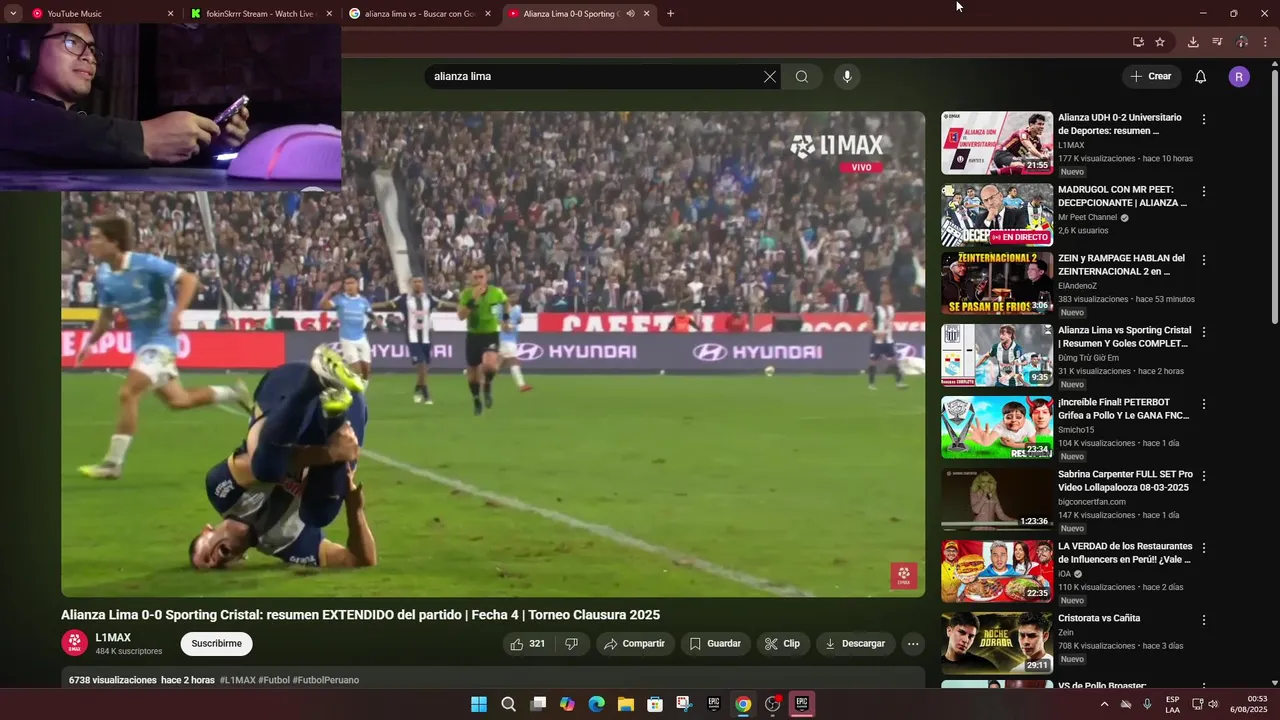The width and height of the screenshot is (1280, 720).
Task: Open Alianza Lima vs Sporting Cristal Resumen thumbnail
Action: [x=997, y=355]
